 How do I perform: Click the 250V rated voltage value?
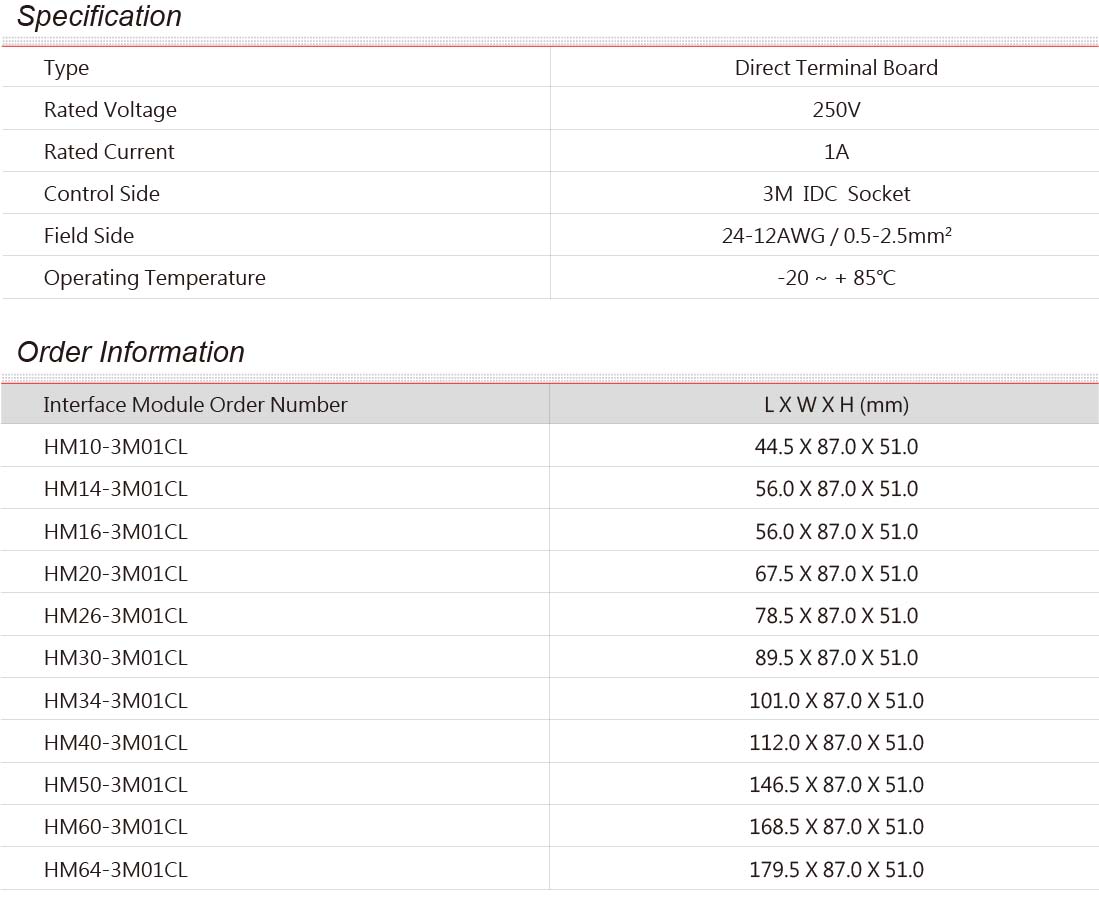[836, 110]
